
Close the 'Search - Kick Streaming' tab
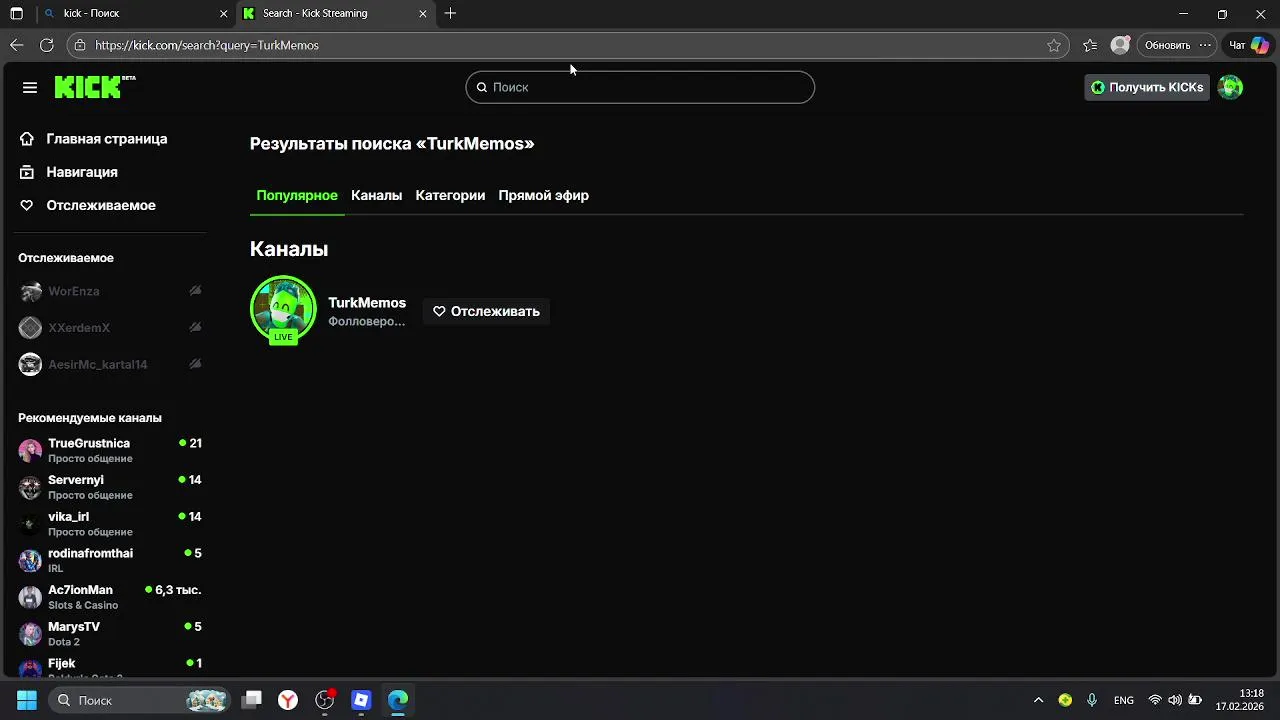(x=423, y=13)
